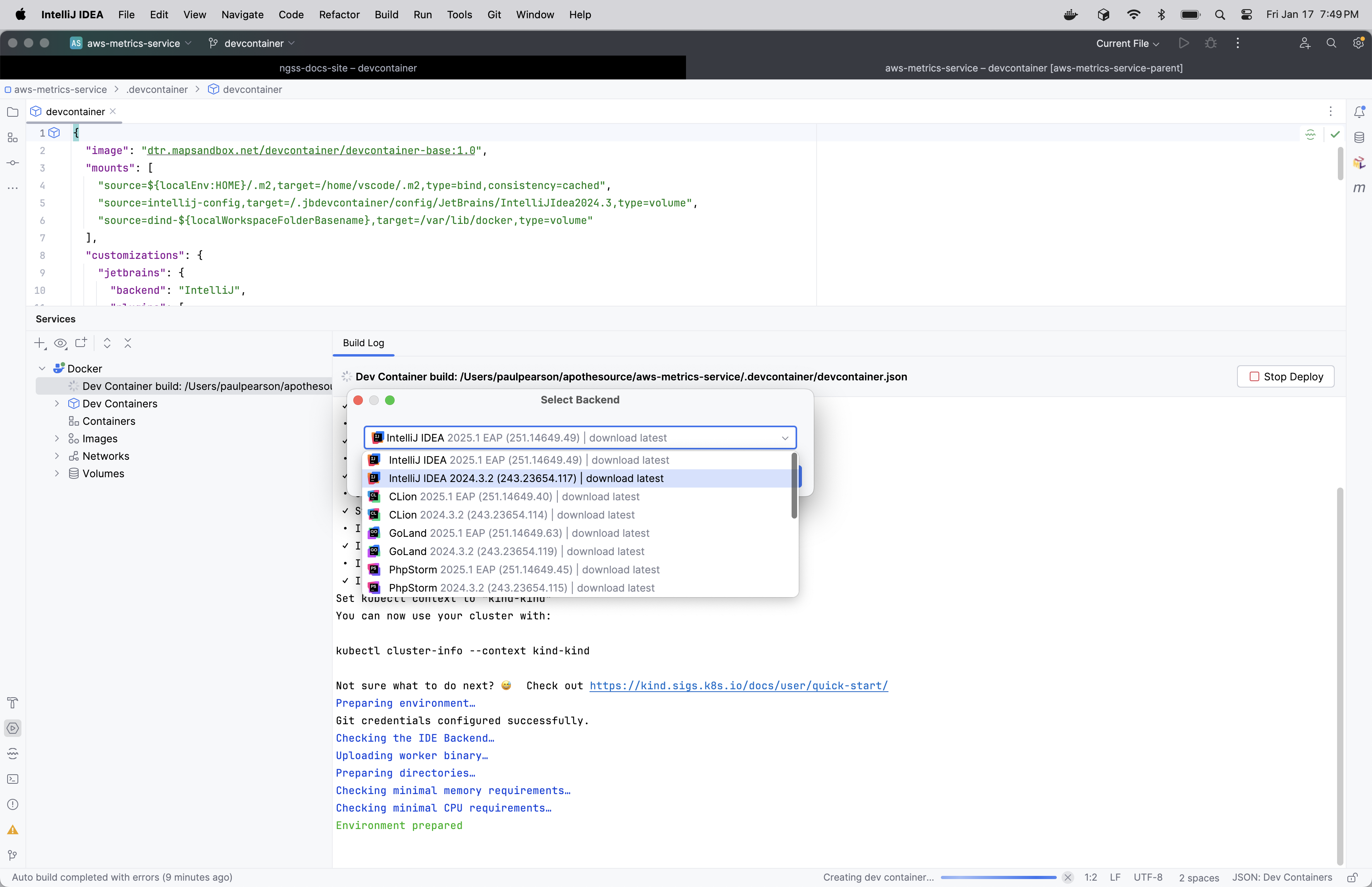Open the Select Backend dropdown list
Screen dimensions: 1372x887
[785, 438]
